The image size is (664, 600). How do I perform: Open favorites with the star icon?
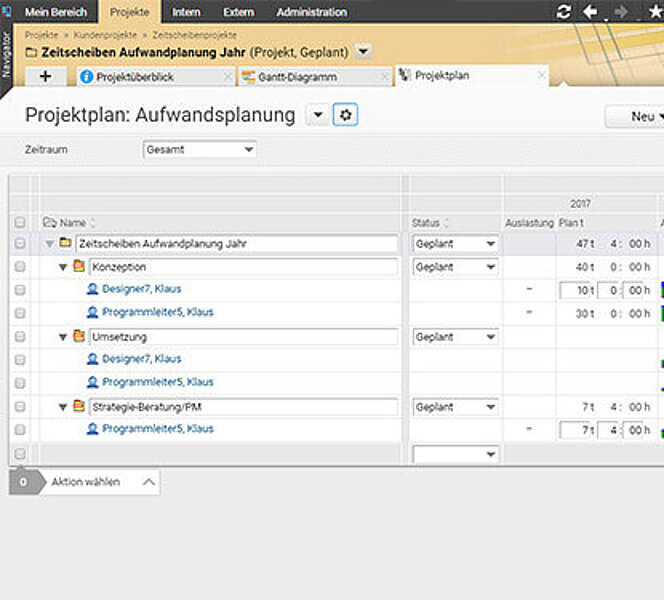pyautogui.click(x=656, y=11)
